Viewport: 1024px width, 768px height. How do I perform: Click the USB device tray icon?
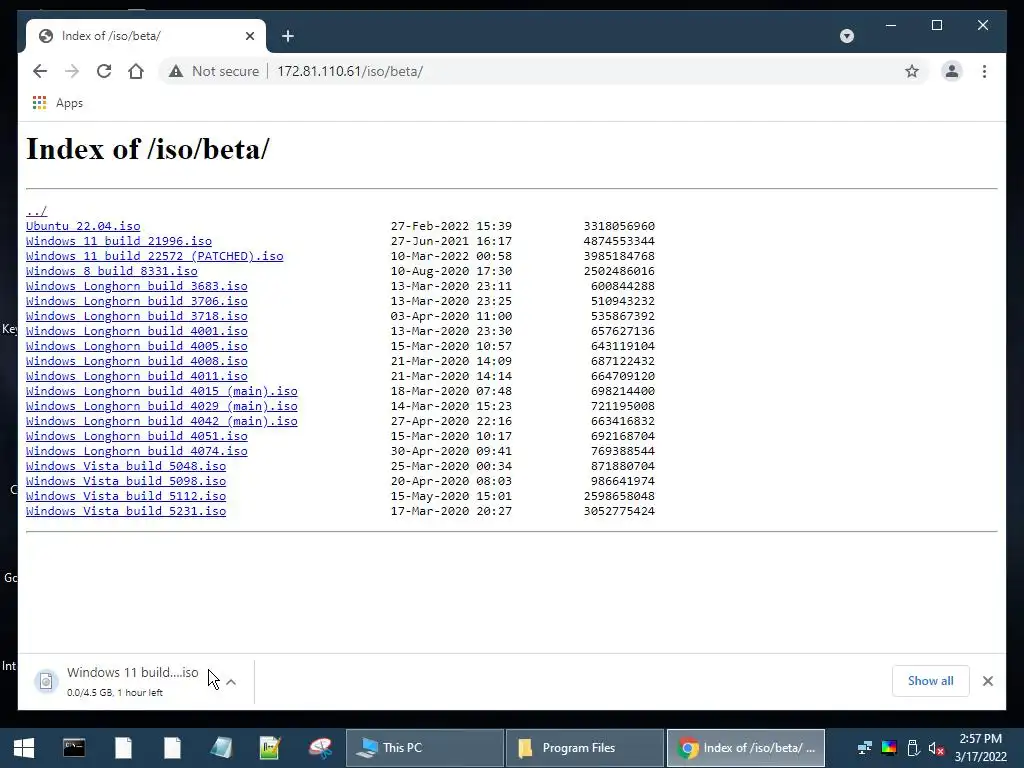click(x=913, y=748)
